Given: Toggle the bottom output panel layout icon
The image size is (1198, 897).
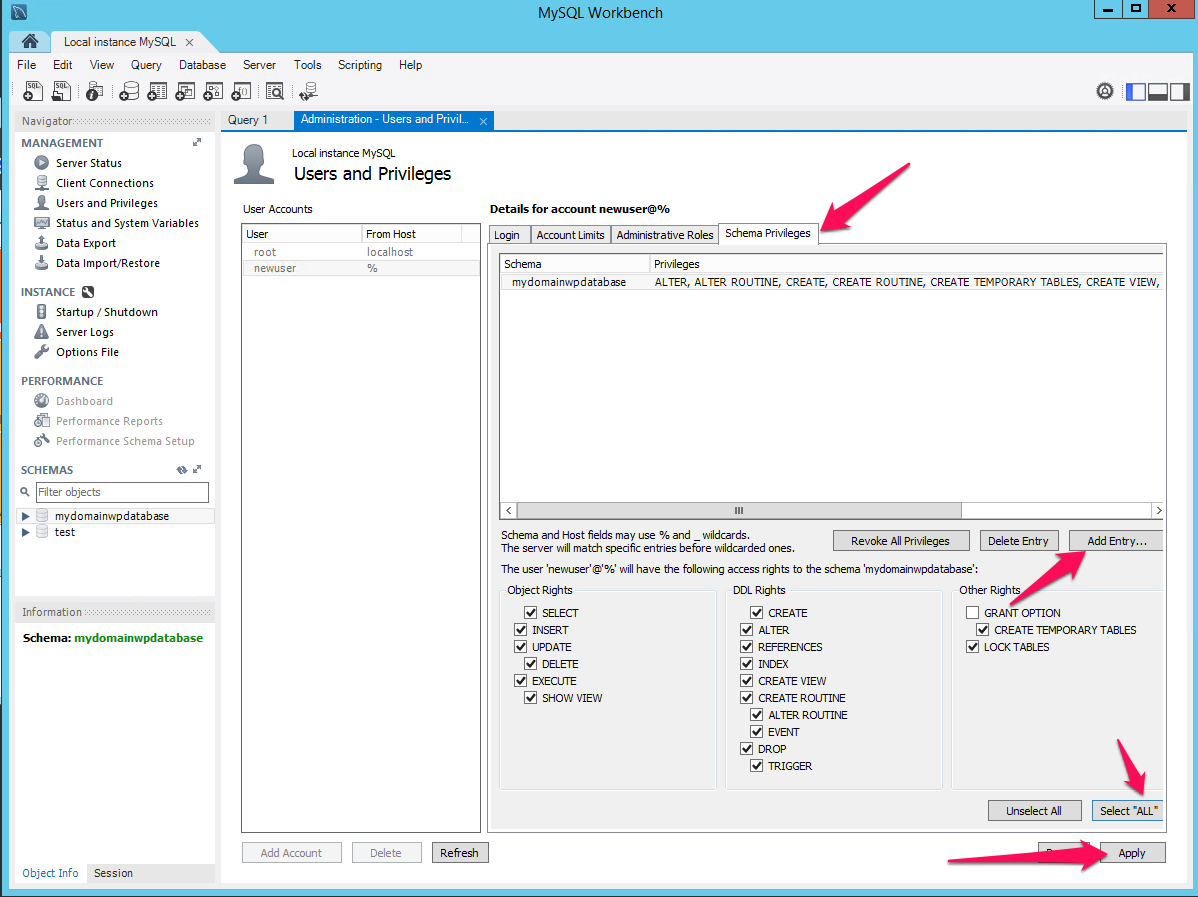Looking at the screenshot, I should (x=1158, y=91).
